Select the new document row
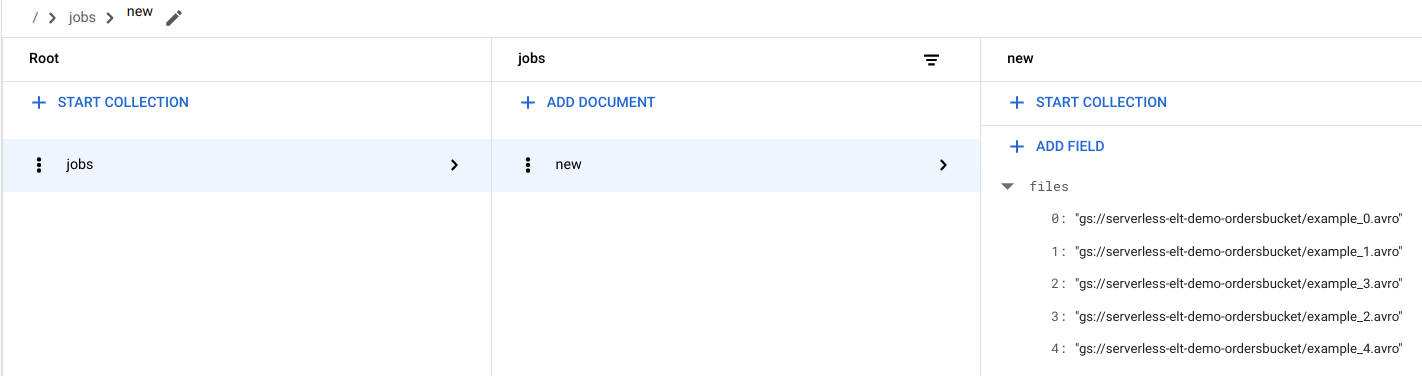The height and width of the screenshot is (376, 1422). coord(736,165)
